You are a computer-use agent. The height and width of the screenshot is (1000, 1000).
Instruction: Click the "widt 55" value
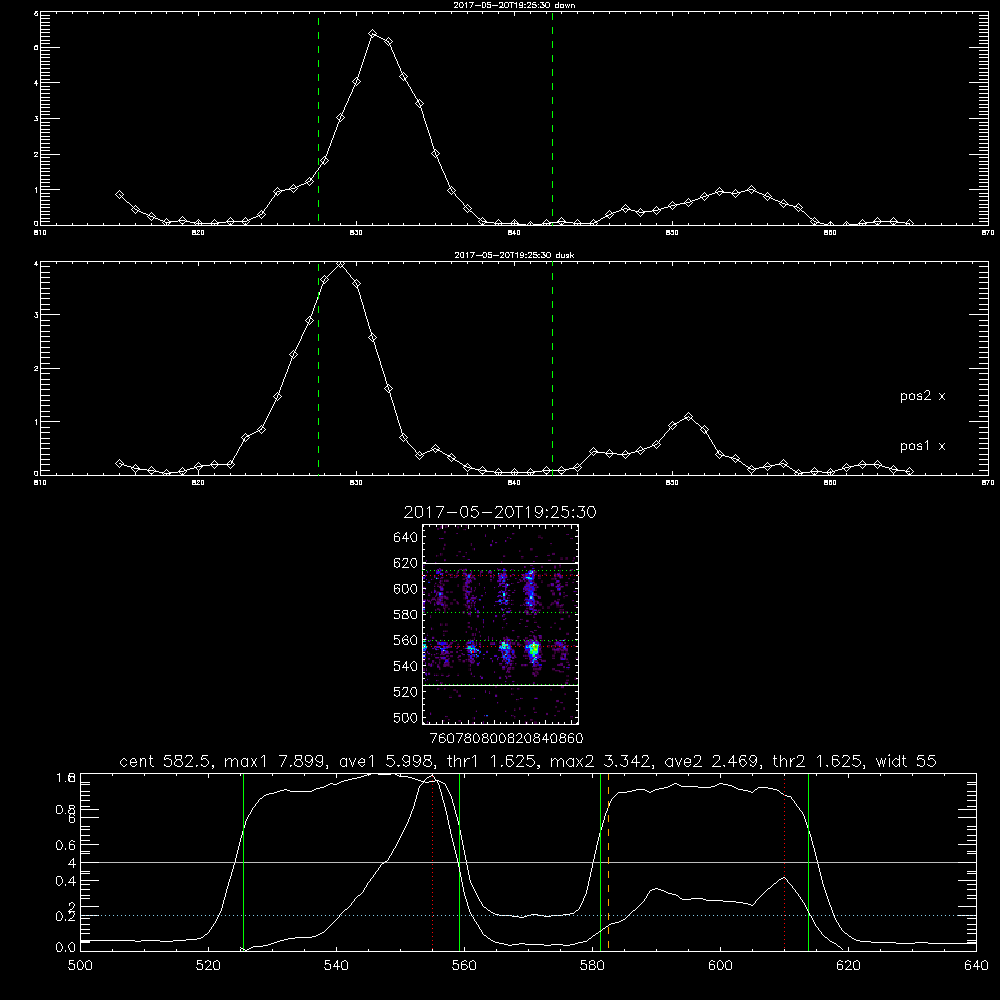click(906, 761)
